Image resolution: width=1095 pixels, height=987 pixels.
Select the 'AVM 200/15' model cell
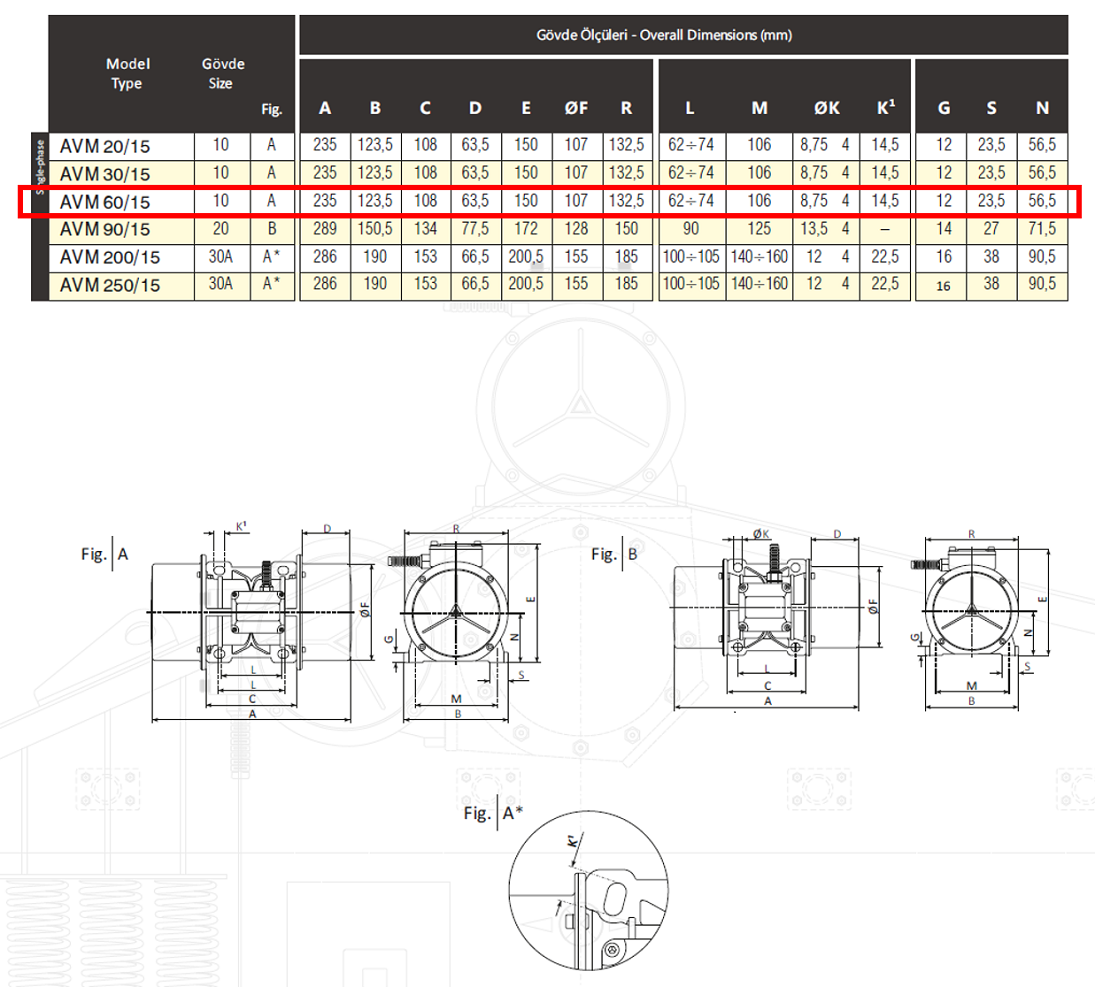(x=122, y=257)
